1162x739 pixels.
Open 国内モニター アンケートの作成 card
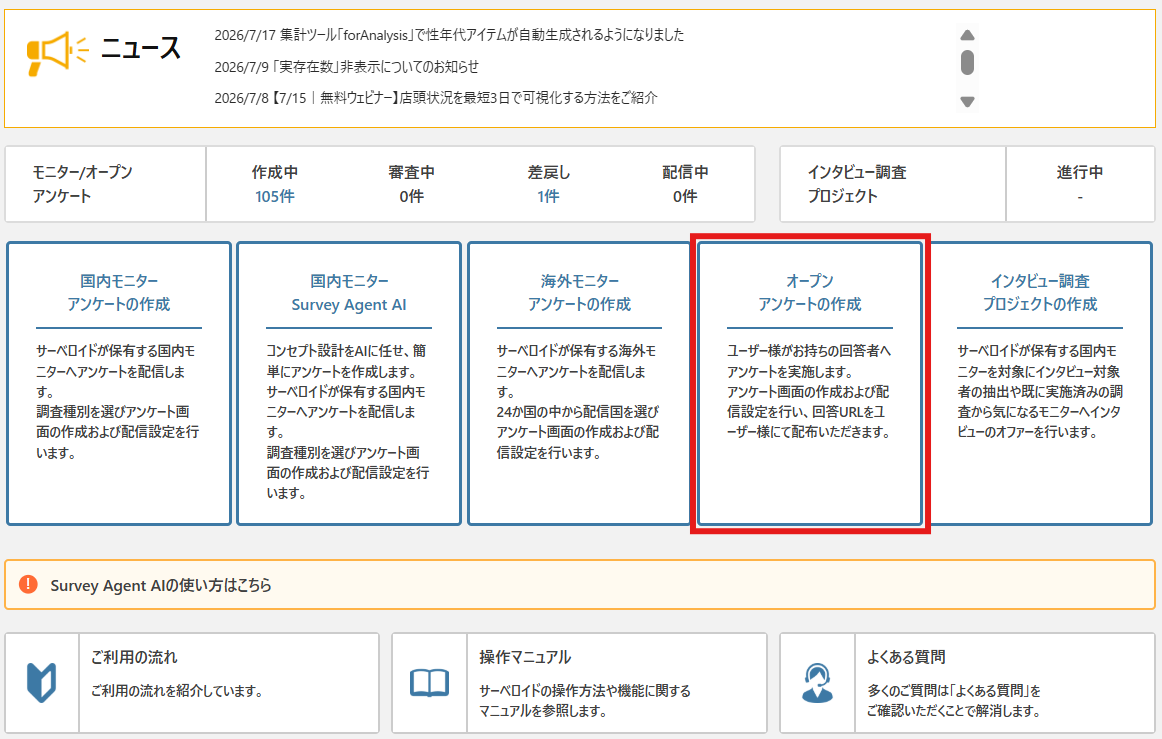pyautogui.click(x=119, y=383)
